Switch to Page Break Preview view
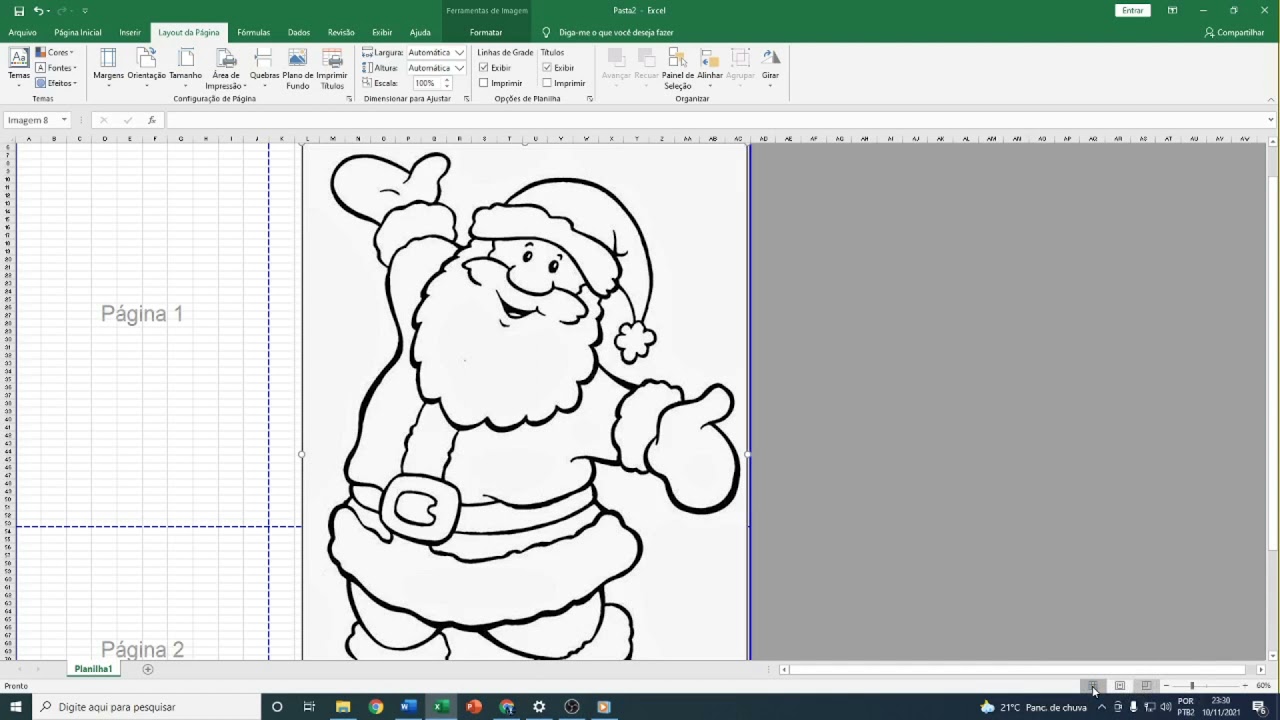 (1146, 686)
